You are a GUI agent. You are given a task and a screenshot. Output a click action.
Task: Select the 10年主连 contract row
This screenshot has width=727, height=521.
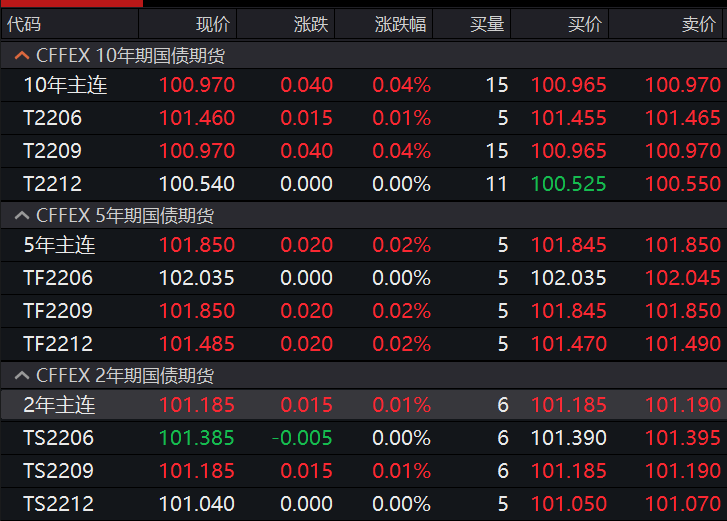pyautogui.click(x=65, y=86)
